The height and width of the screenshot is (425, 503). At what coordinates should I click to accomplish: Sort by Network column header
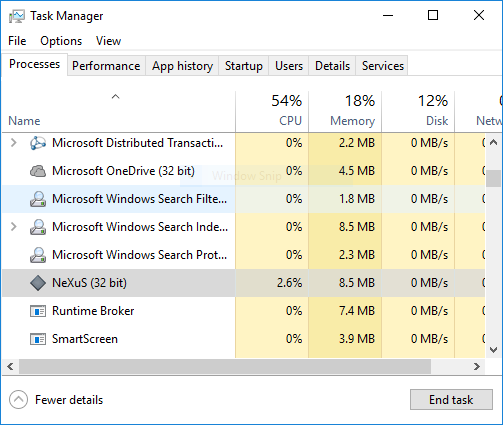(479, 112)
